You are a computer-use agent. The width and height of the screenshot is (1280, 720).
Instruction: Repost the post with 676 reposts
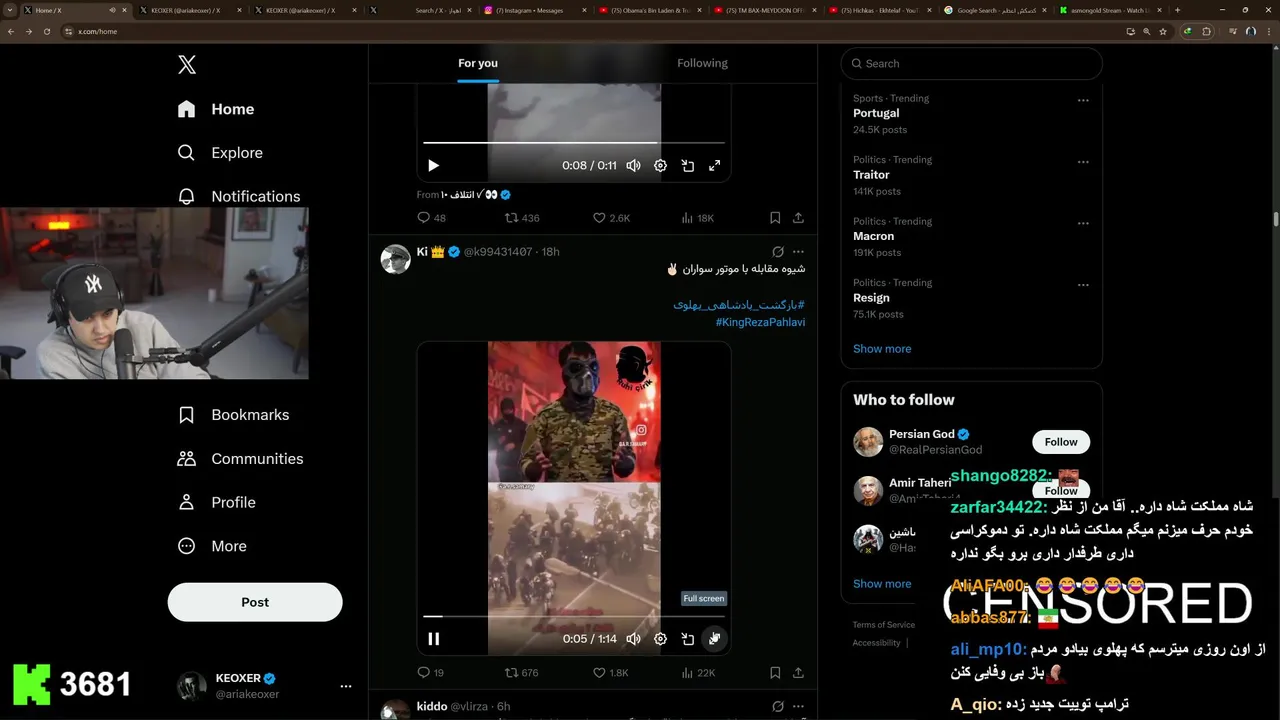click(522, 673)
